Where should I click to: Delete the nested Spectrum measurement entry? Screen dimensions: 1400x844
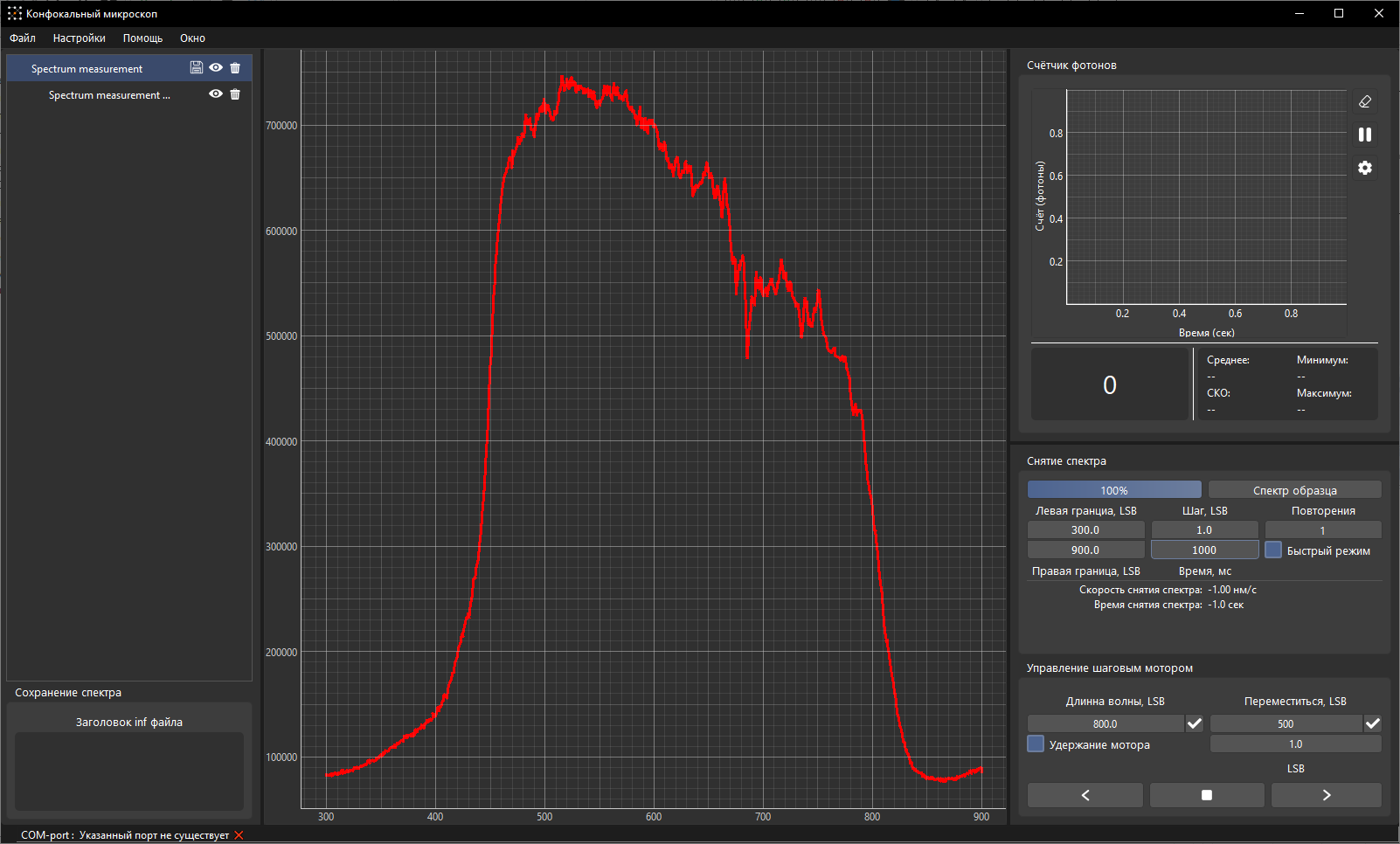[x=235, y=94]
